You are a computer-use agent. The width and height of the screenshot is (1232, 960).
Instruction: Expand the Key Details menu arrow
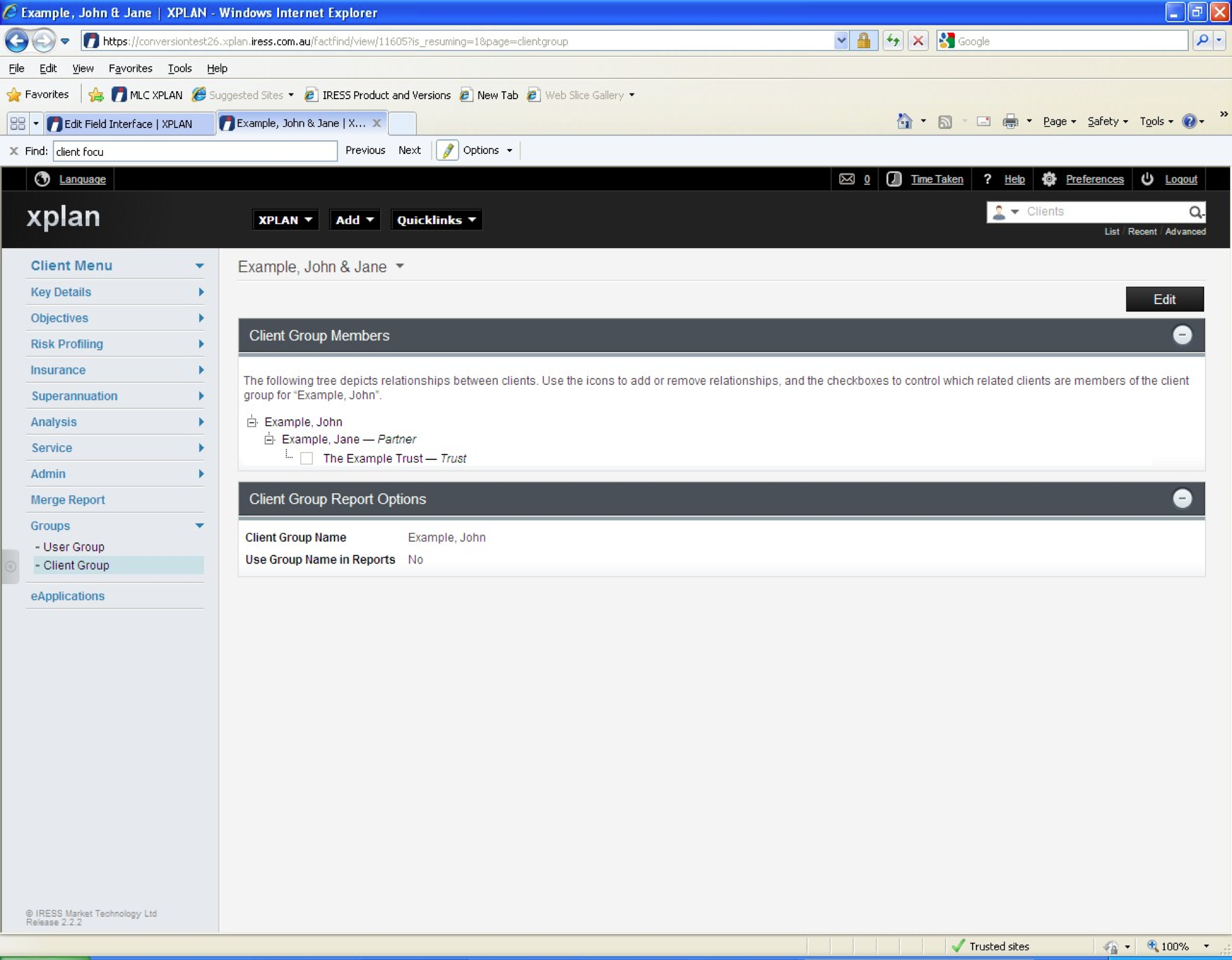201,292
